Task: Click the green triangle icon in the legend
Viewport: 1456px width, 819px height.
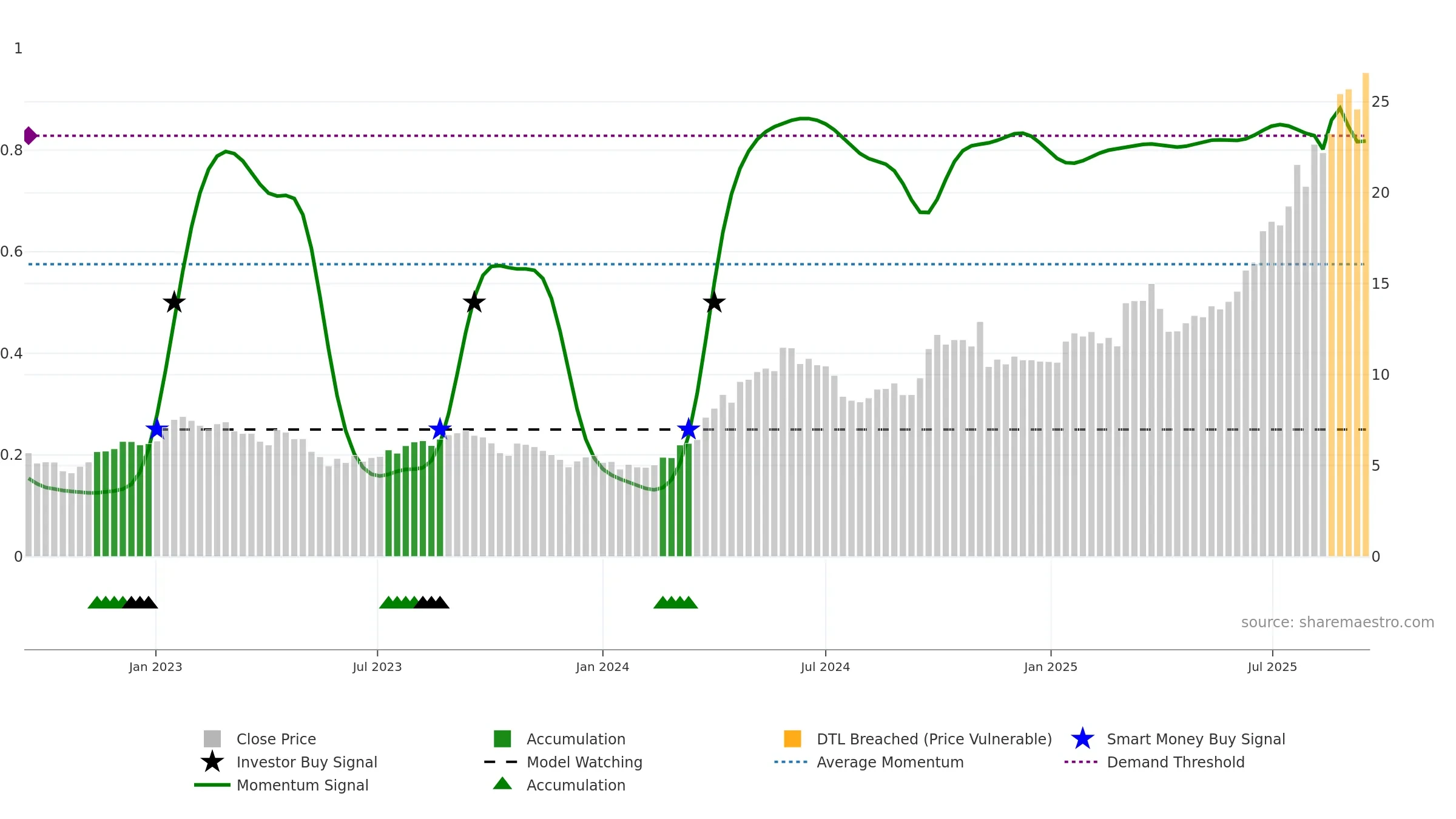Action: point(502,784)
